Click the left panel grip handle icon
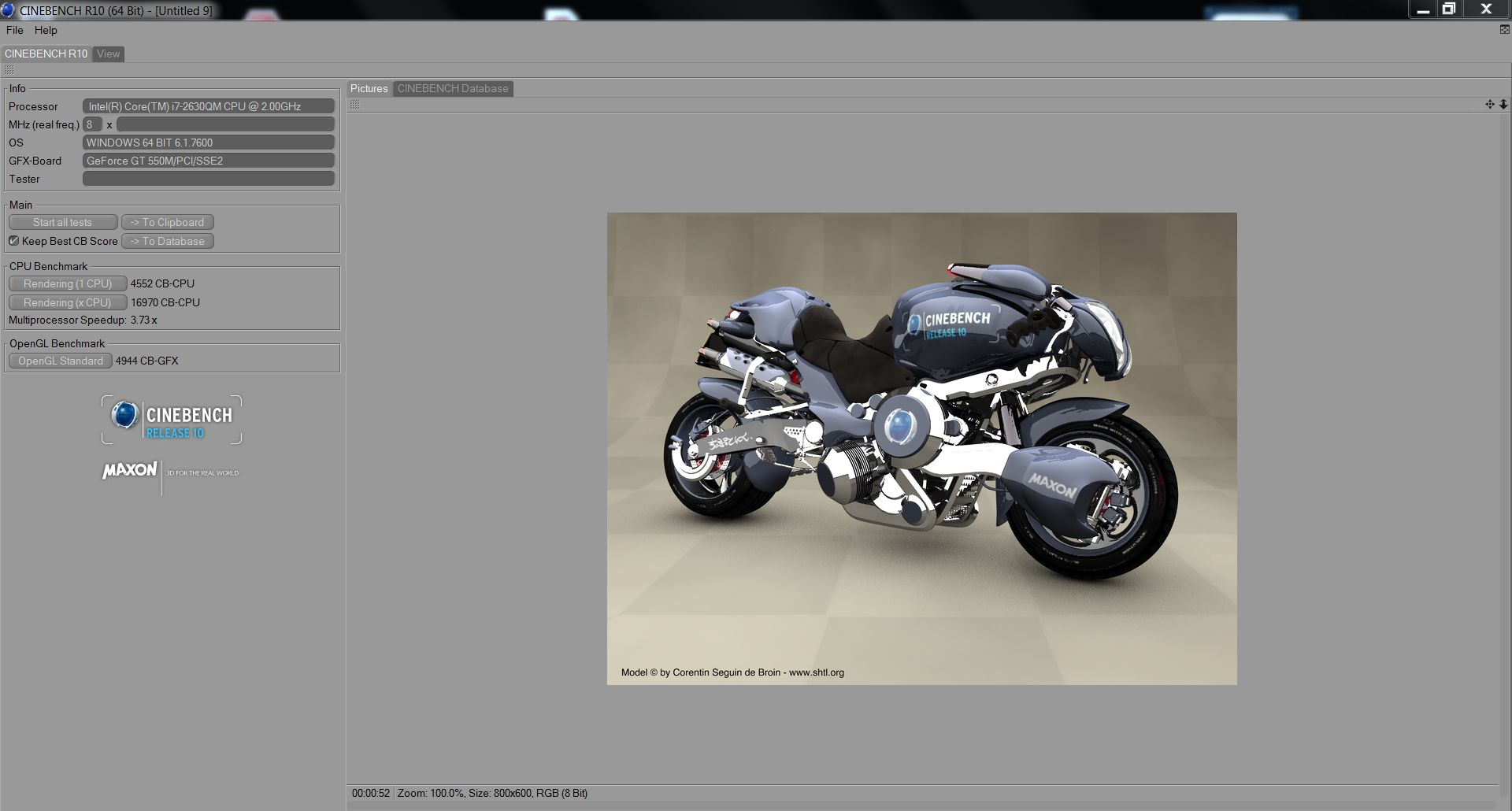 click(9, 70)
